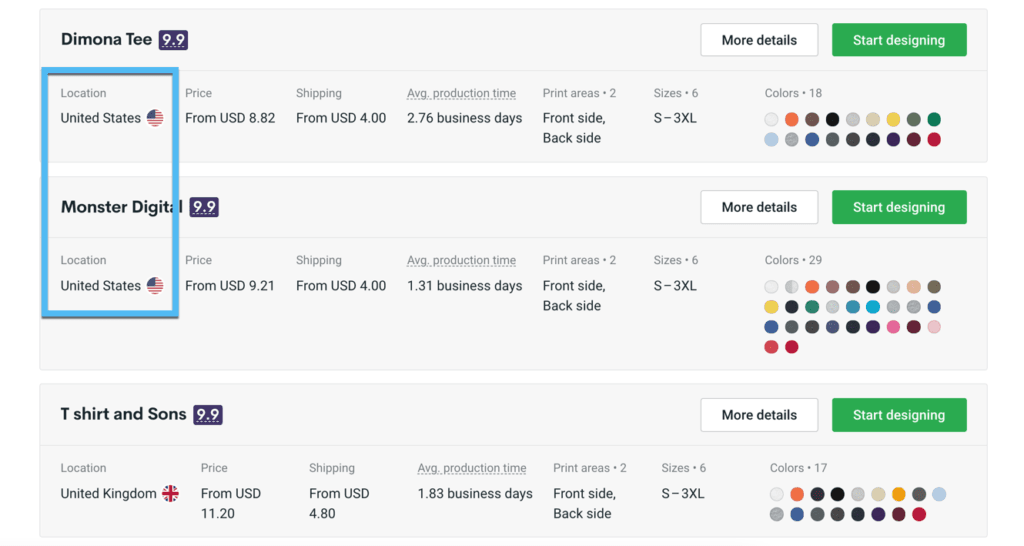Click Dimona Tee's Avg. production time label
Viewport: 1024px width, 546px height.
coord(461,93)
